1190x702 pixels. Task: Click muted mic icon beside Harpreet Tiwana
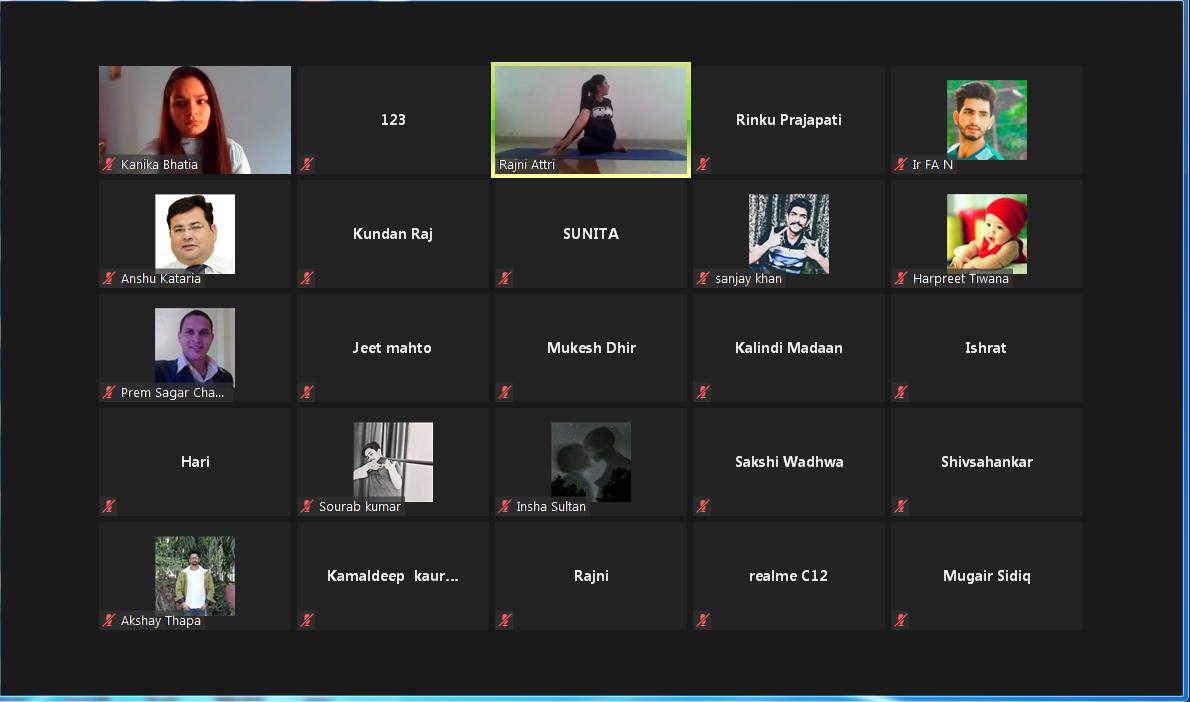click(901, 278)
